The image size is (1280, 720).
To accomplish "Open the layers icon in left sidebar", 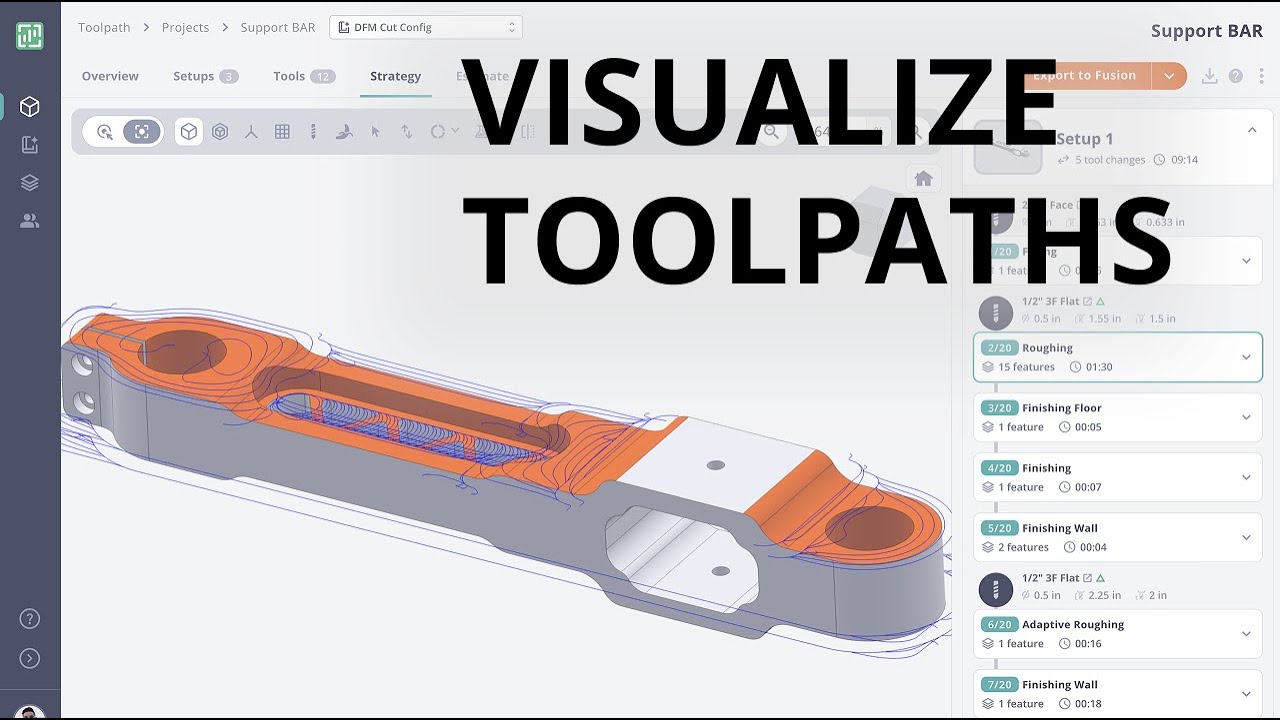I will coord(30,183).
